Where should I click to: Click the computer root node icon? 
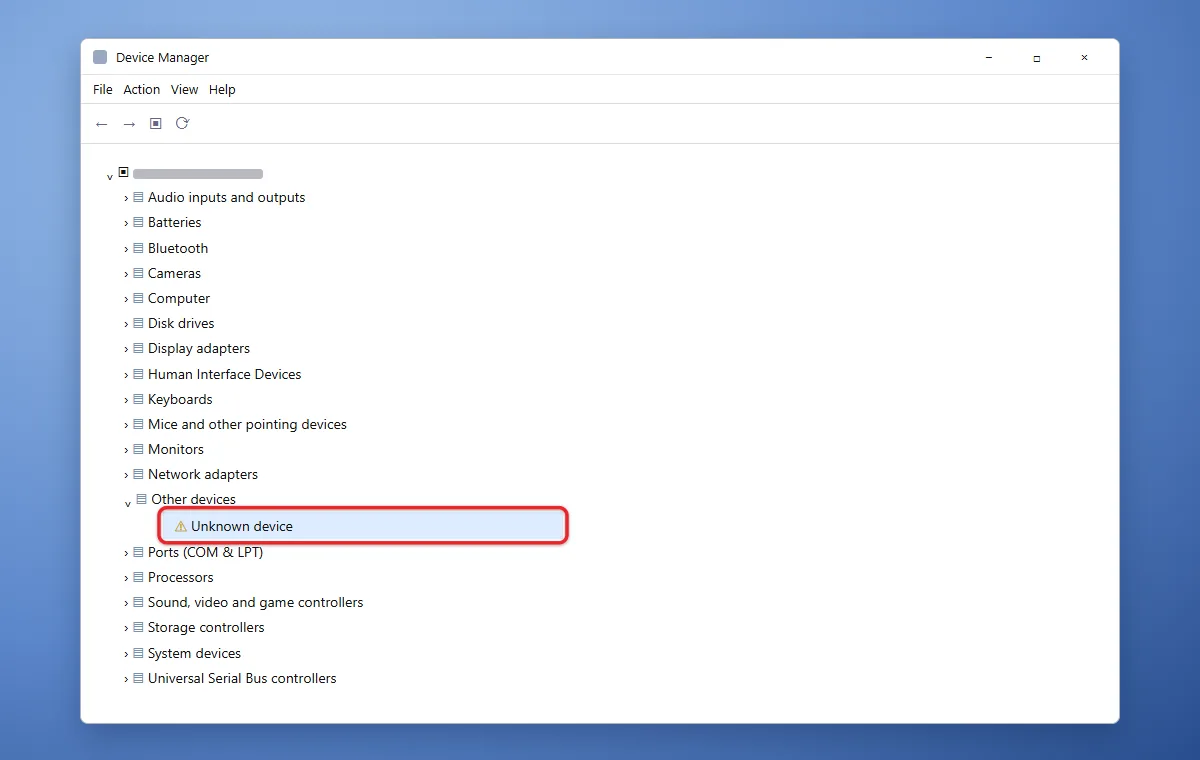(124, 172)
